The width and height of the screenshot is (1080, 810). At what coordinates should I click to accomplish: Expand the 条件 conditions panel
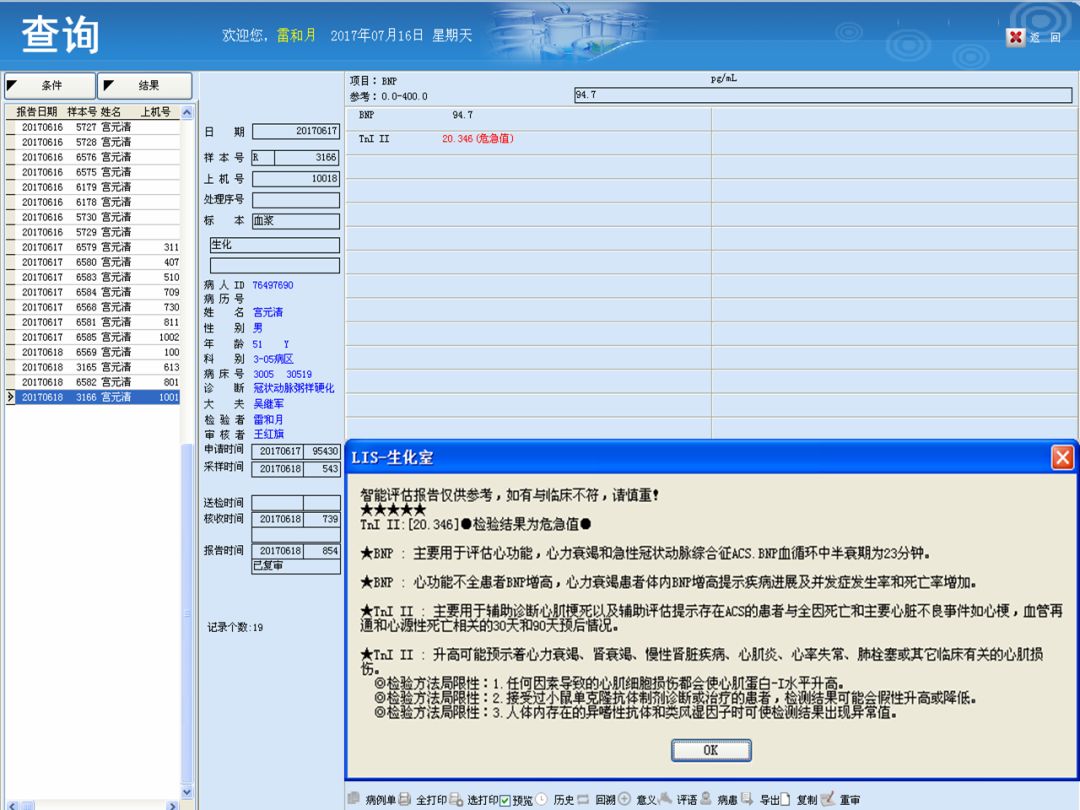(50, 86)
